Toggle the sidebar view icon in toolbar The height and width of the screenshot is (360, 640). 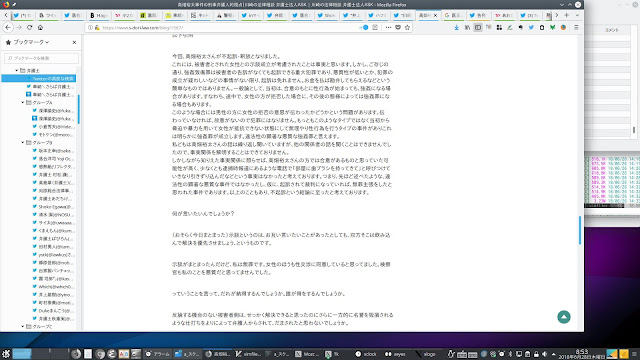point(478,27)
